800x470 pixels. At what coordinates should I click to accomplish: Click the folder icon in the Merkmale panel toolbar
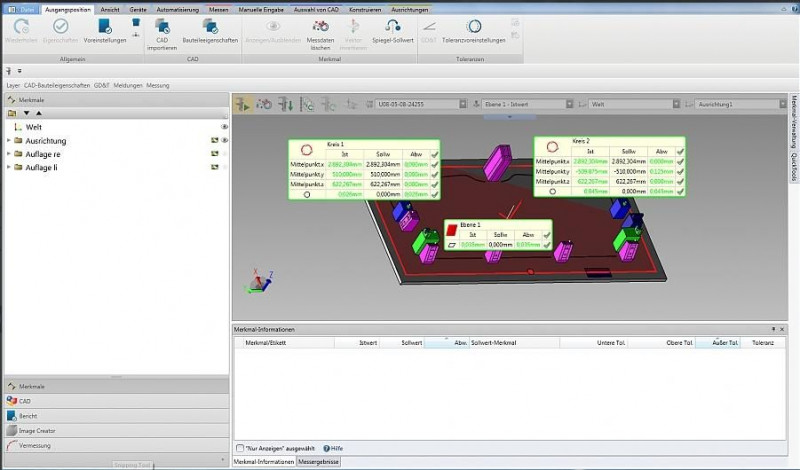click(x=12, y=113)
